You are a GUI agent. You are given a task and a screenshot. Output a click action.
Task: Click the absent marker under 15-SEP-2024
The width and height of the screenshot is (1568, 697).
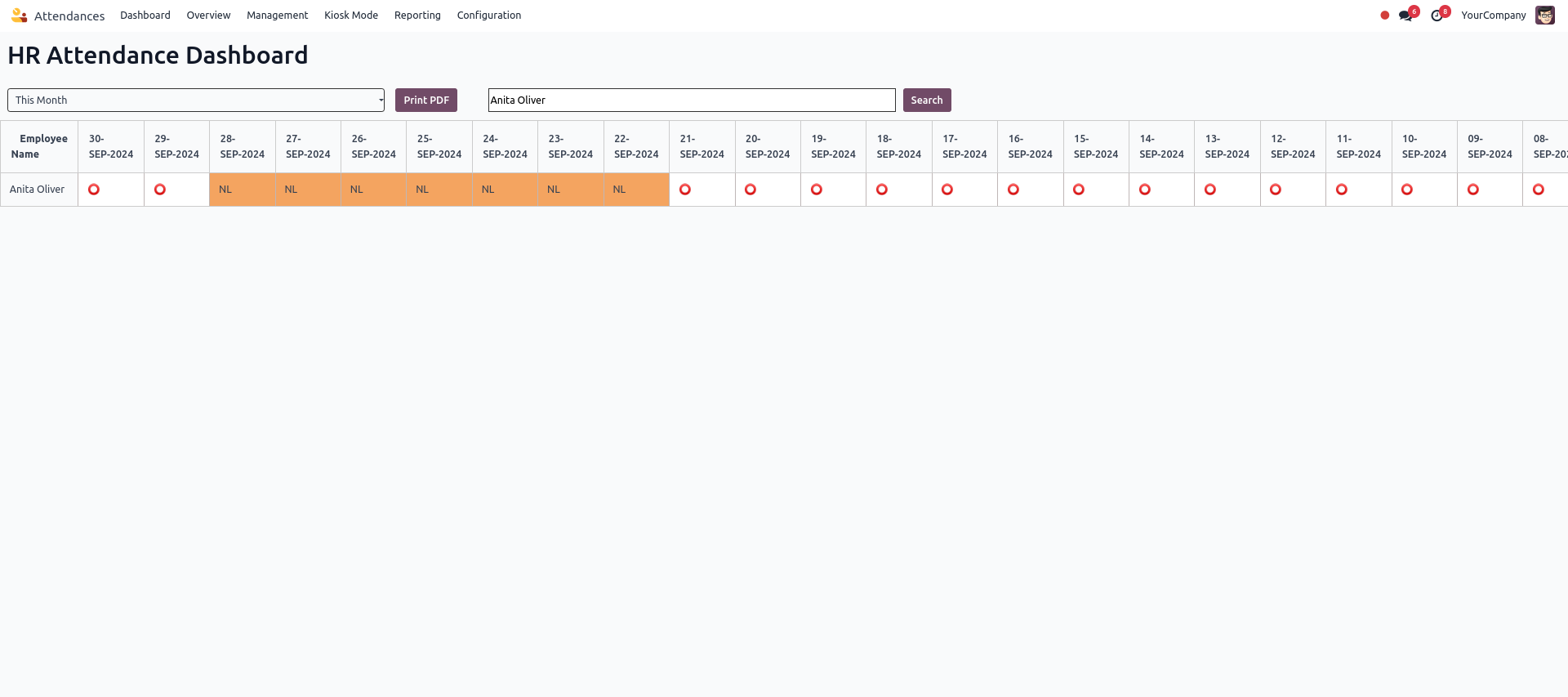click(x=1079, y=190)
